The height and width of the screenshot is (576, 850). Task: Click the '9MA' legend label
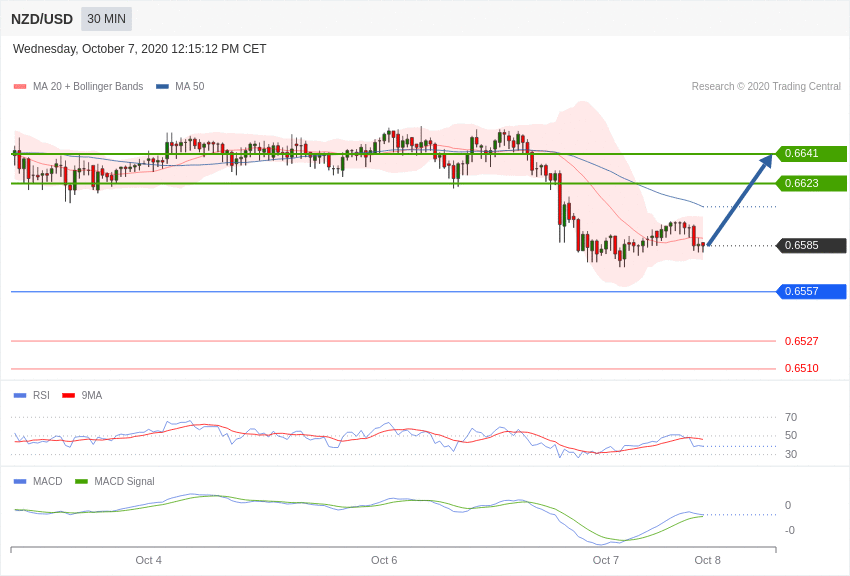92,396
